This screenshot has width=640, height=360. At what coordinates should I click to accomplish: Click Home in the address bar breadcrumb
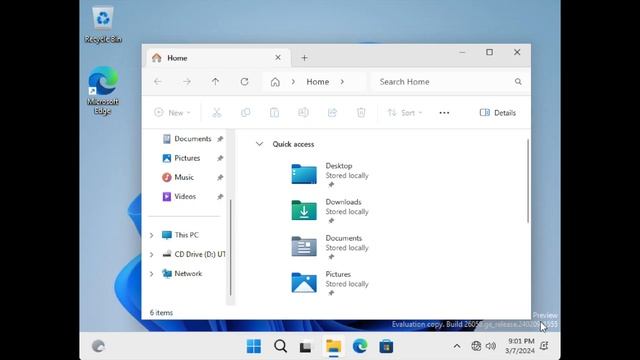(318, 82)
